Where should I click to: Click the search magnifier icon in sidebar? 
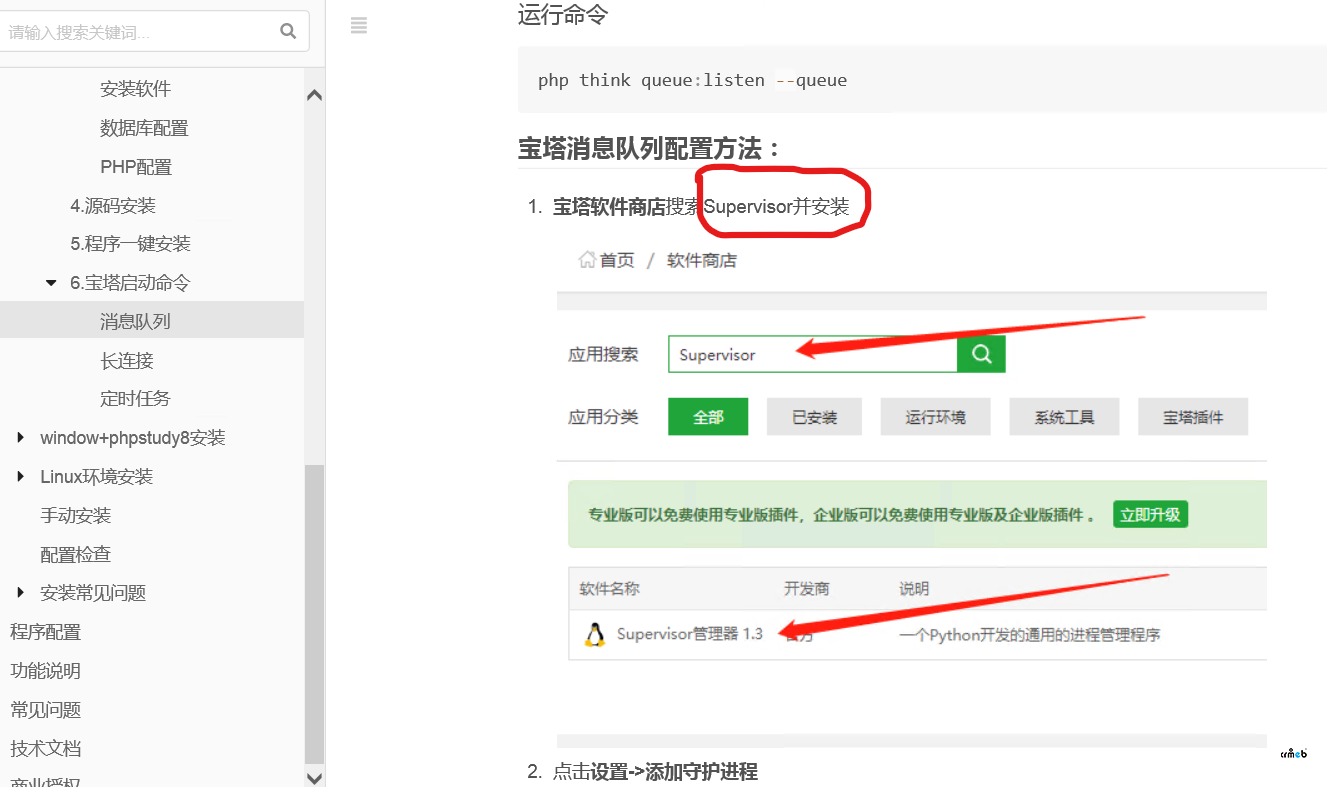[x=288, y=31]
